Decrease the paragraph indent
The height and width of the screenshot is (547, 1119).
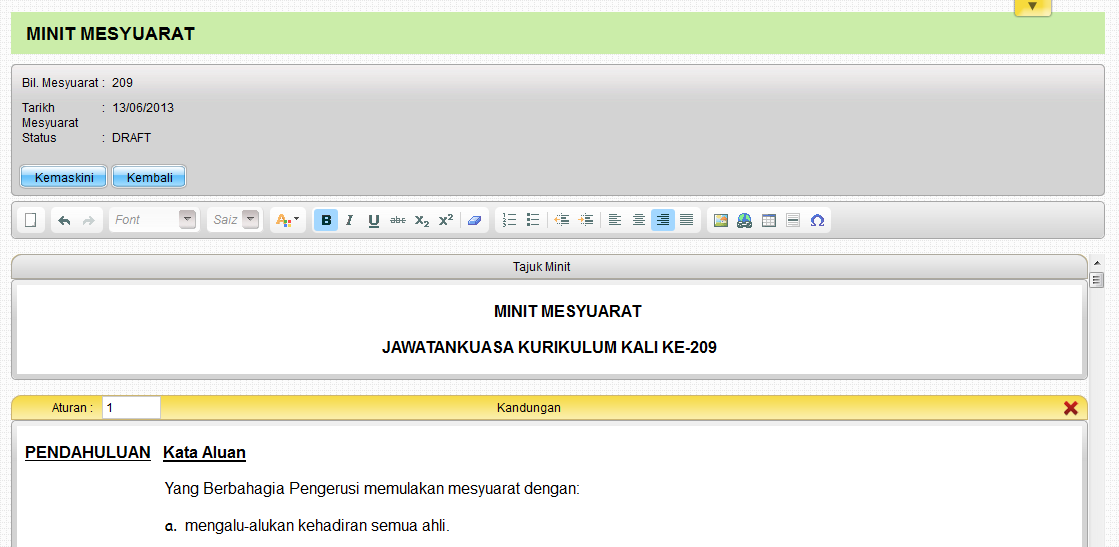[562, 220]
